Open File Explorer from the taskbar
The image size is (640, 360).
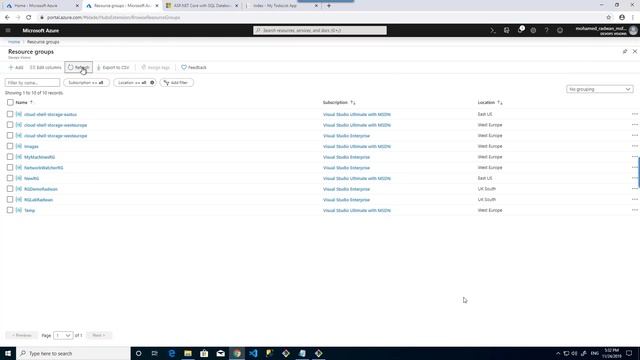(x=188, y=353)
